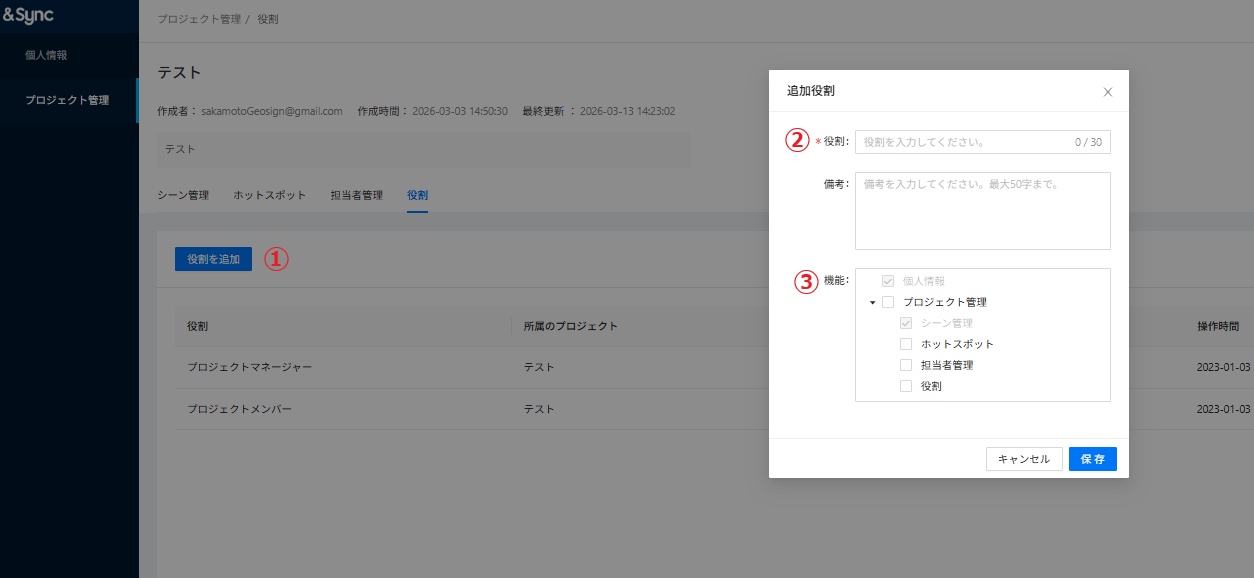Close the 追加役割 dialog with X
Image resolution: width=1254 pixels, height=578 pixels.
click(1107, 92)
